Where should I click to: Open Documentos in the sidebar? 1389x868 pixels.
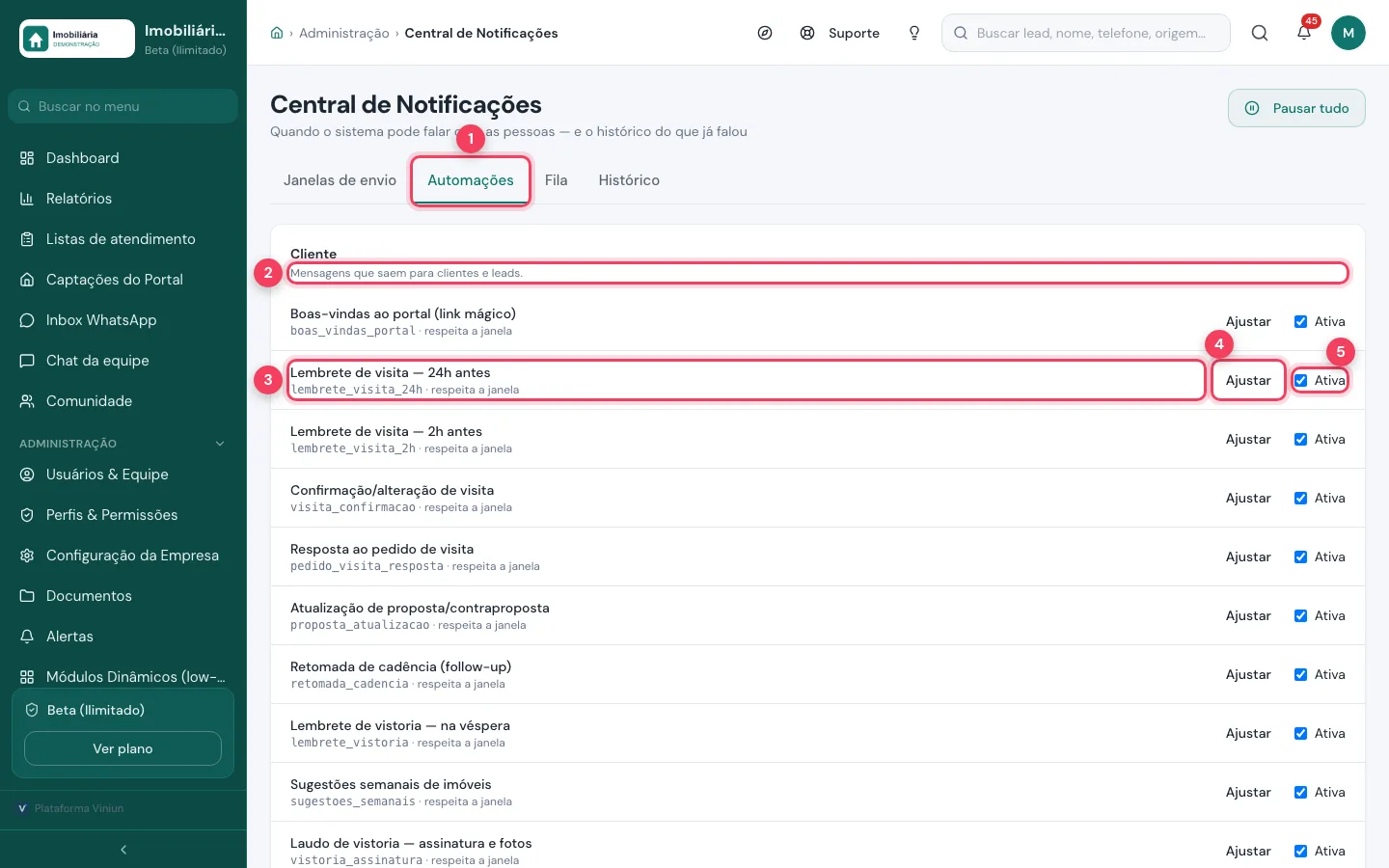click(123, 596)
